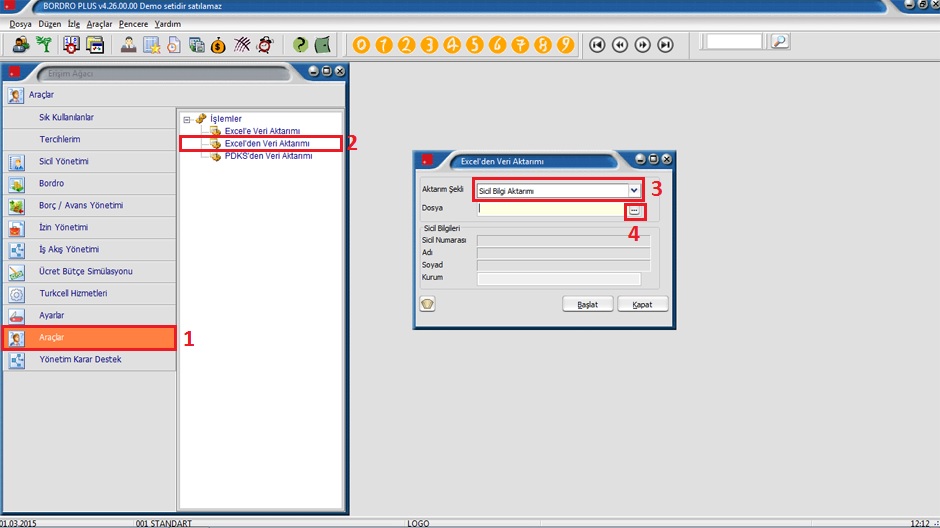Click the magnifier search icon in toolbar

(x=779, y=41)
